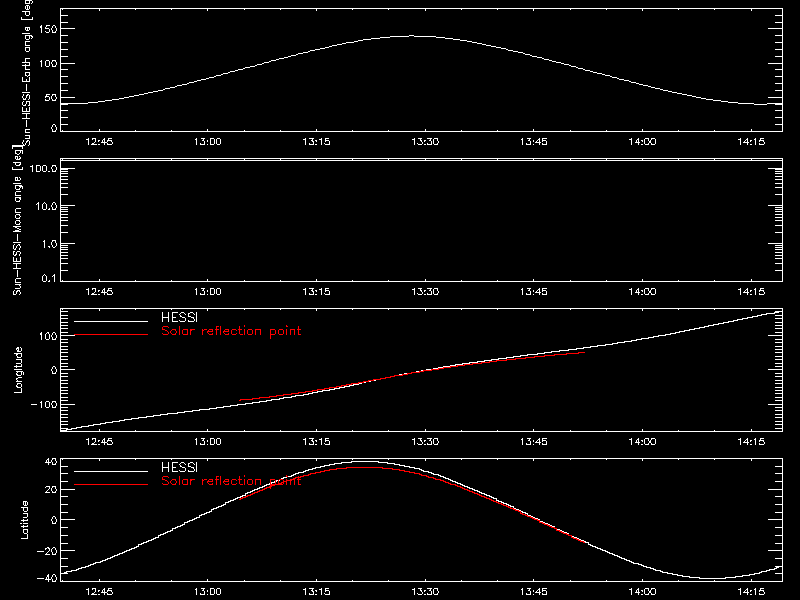The image size is (800, 600).
Task: Click 14:15 time label under Latitude plot
Action: [751, 592]
